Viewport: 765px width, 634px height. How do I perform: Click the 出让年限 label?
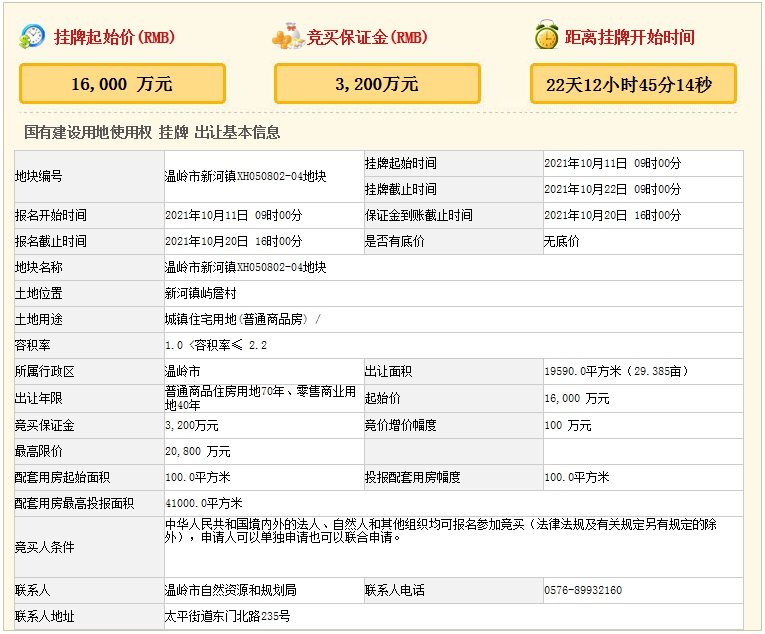point(39,398)
